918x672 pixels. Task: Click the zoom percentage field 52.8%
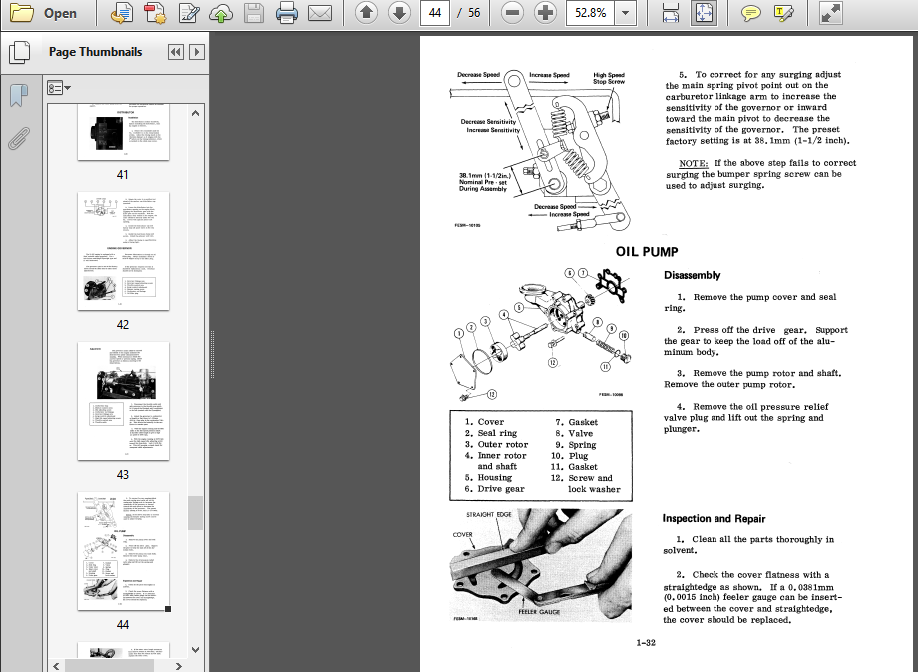pyautogui.click(x=590, y=13)
